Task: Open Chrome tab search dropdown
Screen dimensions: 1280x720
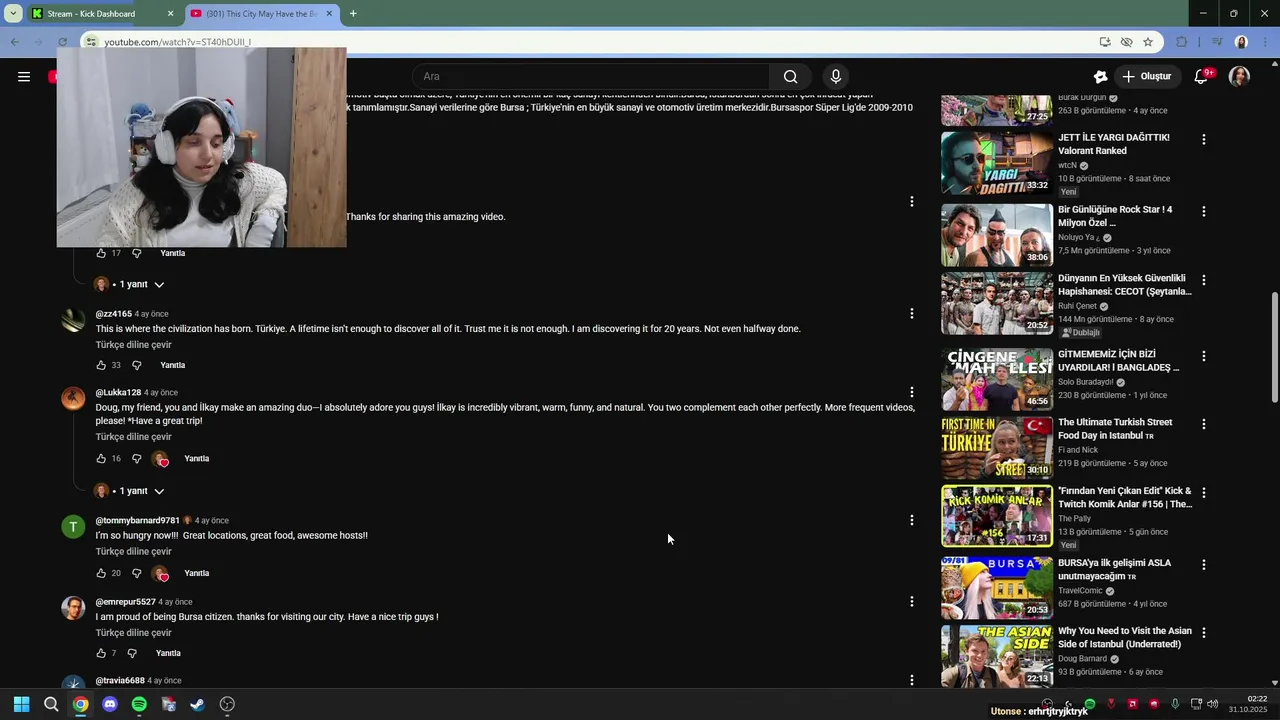Action: 13,14
